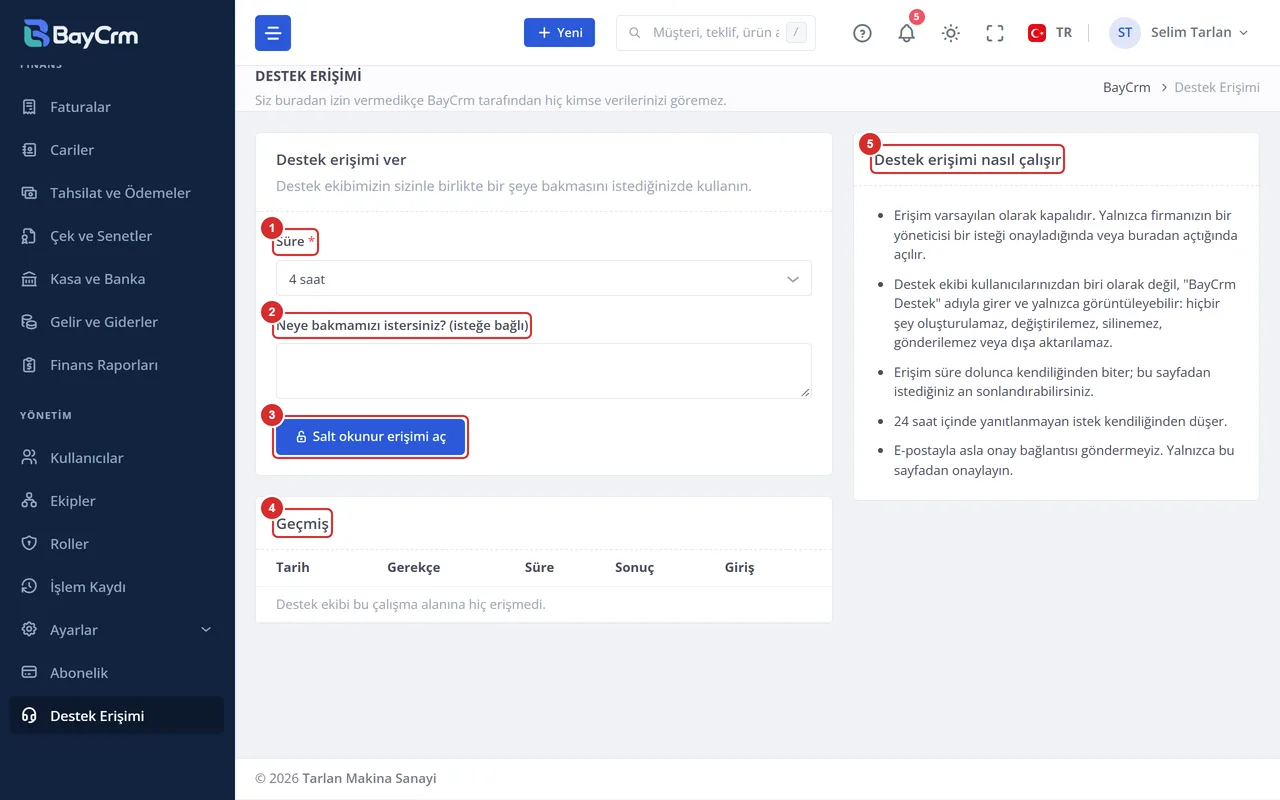Open Cariler menu item
Image resolution: width=1280 pixels, height=800 pixels.
pos(117,150)
